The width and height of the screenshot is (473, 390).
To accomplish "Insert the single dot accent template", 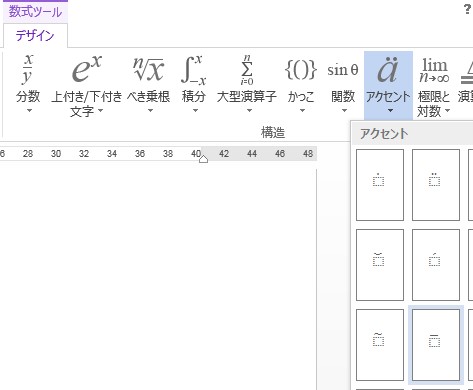I will pyautogui.click(x=380, y=185).
